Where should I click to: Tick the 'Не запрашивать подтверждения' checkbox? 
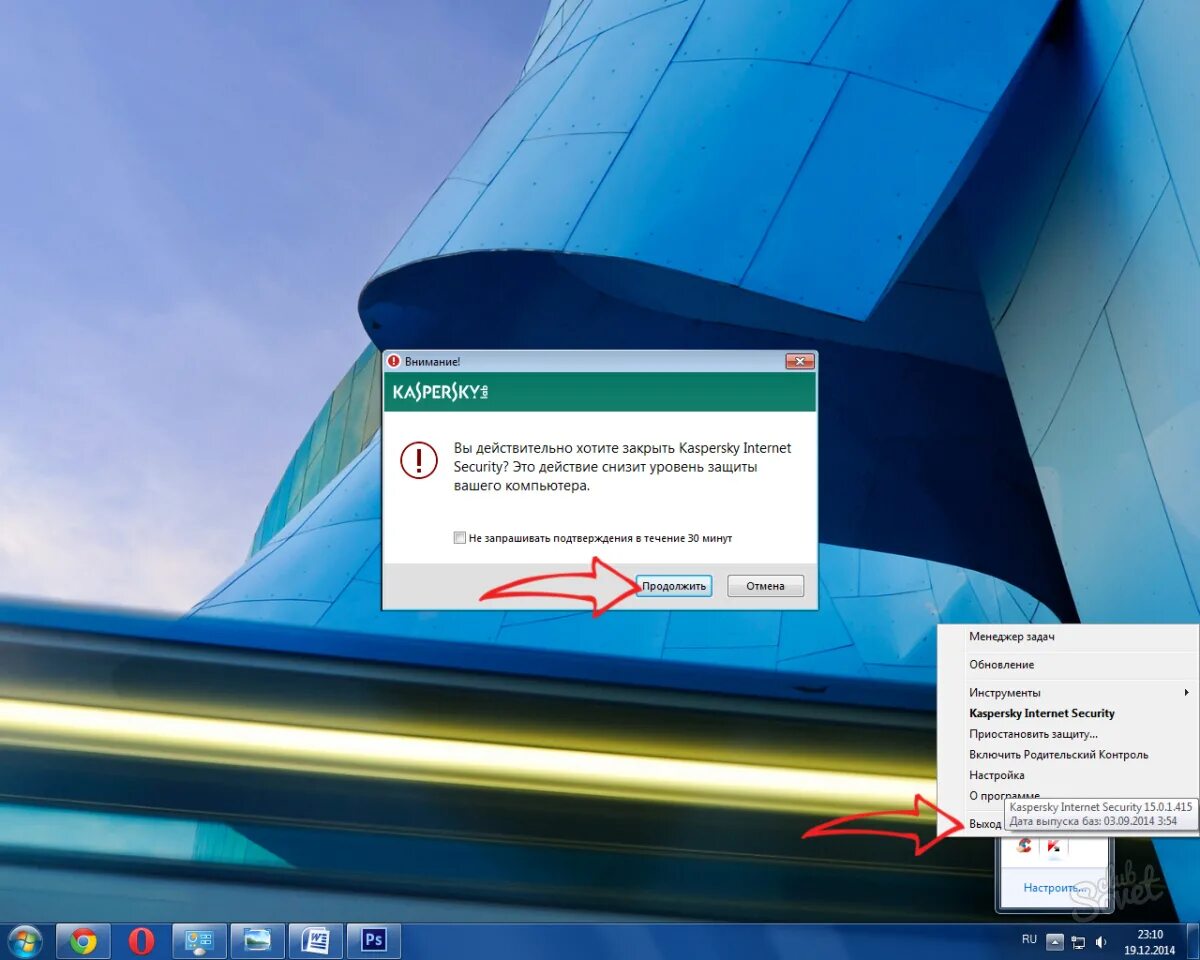[x=460, y=538]
